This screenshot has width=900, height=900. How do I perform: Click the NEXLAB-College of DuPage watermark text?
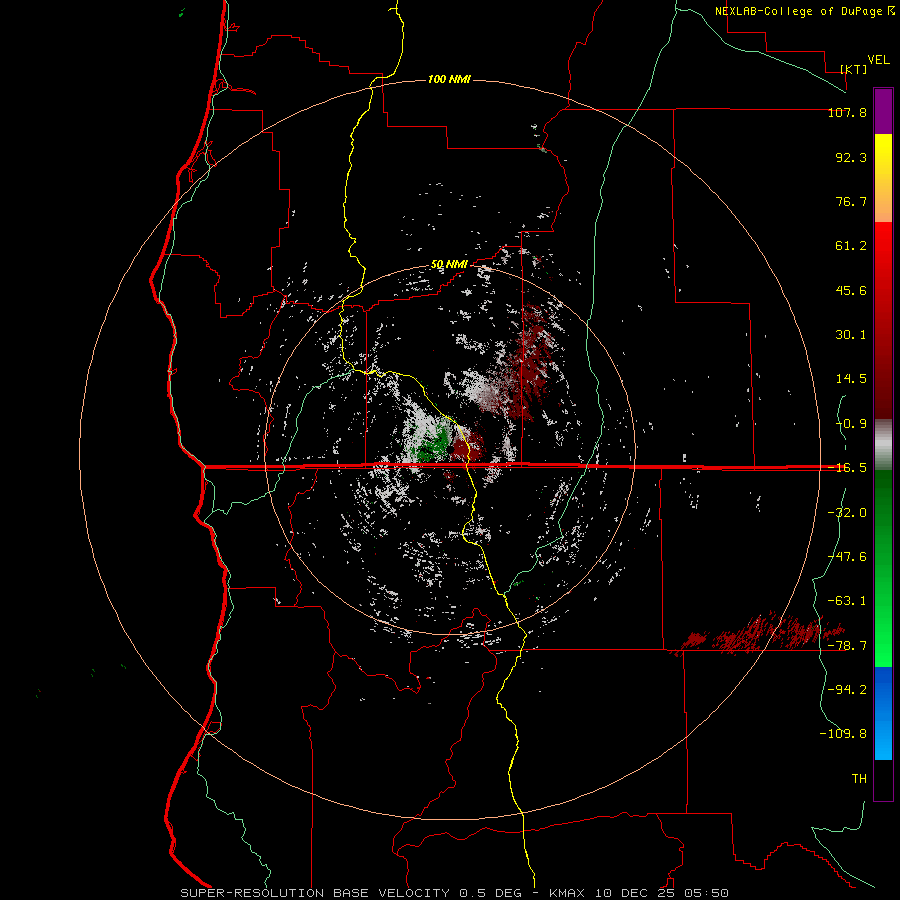click(798, 11)
